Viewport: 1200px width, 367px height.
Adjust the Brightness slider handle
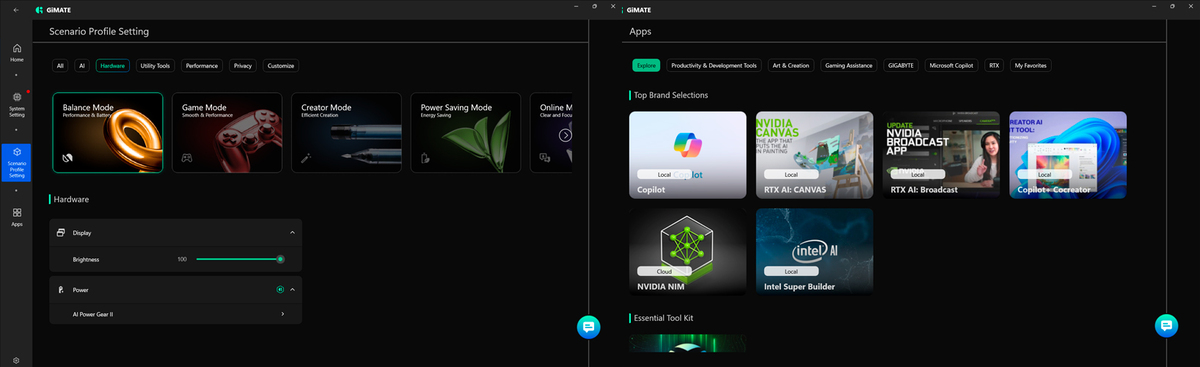coord(280,259)
